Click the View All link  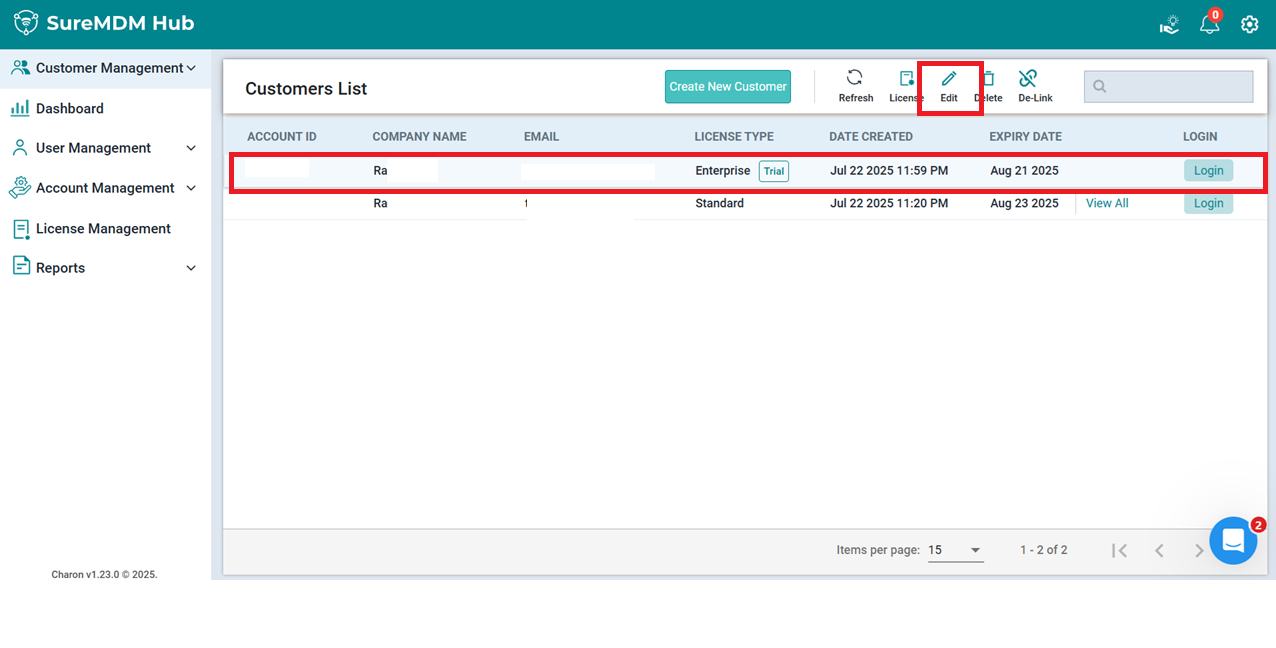[x=1107, y=203]
